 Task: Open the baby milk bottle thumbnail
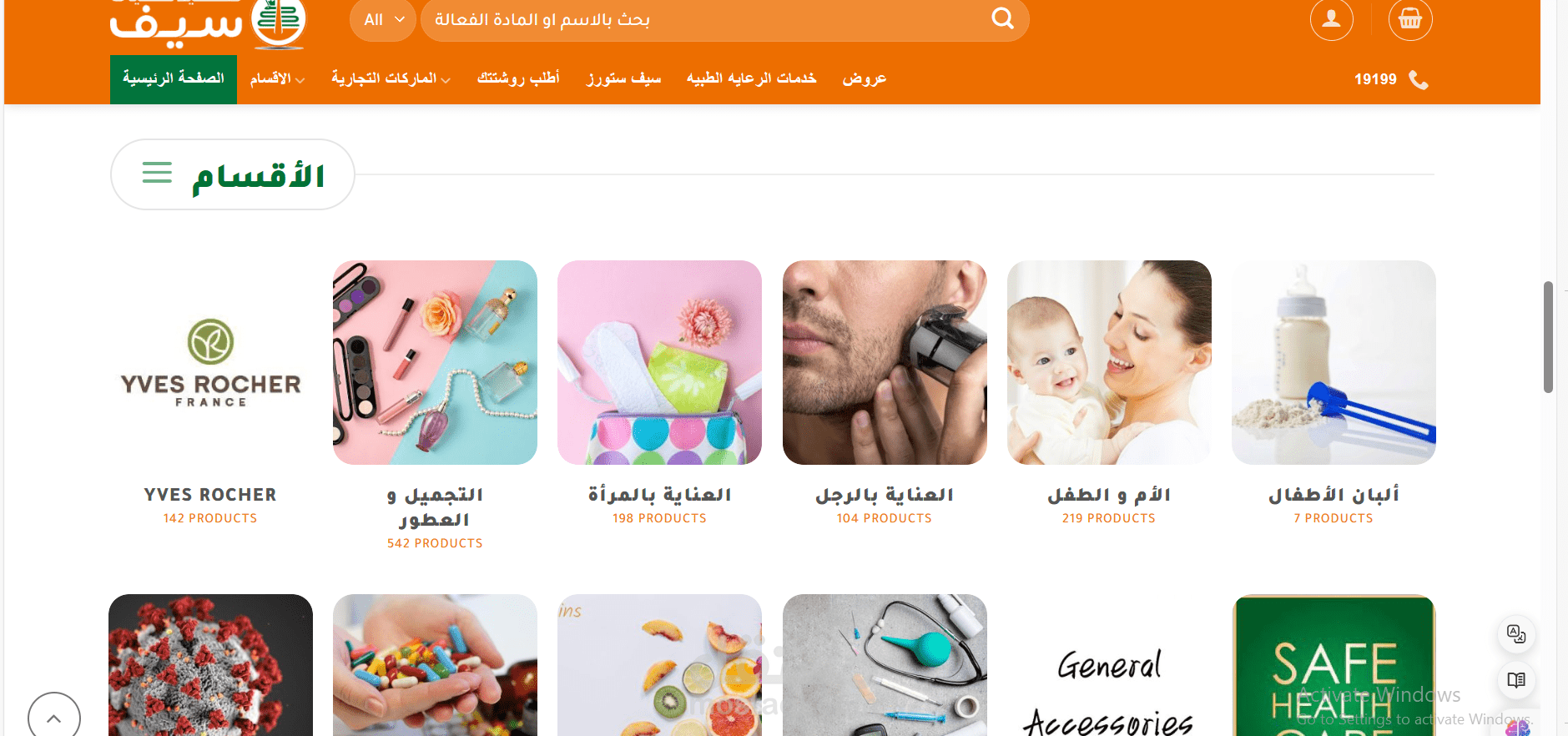tap(1334, 362)
